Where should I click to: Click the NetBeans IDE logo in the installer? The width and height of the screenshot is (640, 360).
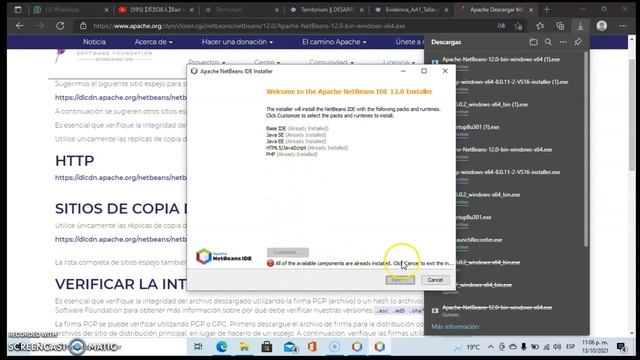(224, 256)
